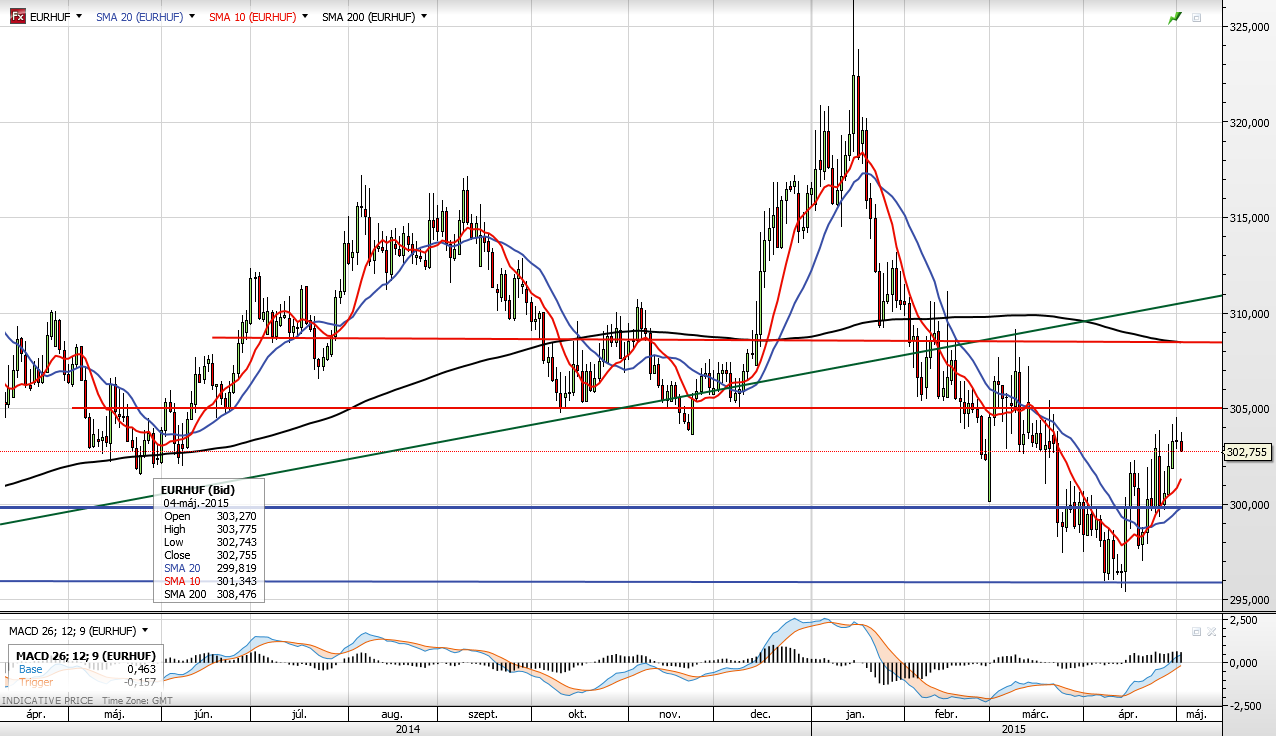Screen dimensions: 1276x736
Task: Click the Open 303,270 row
Action: (x=210, y=516)
